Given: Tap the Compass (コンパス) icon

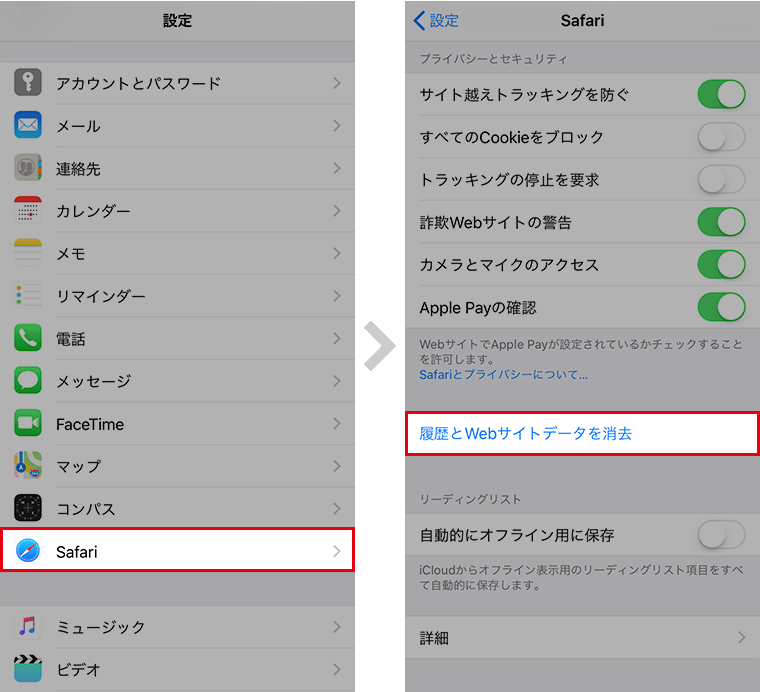Looking at the screenshot, I should (x=28, y=508).
